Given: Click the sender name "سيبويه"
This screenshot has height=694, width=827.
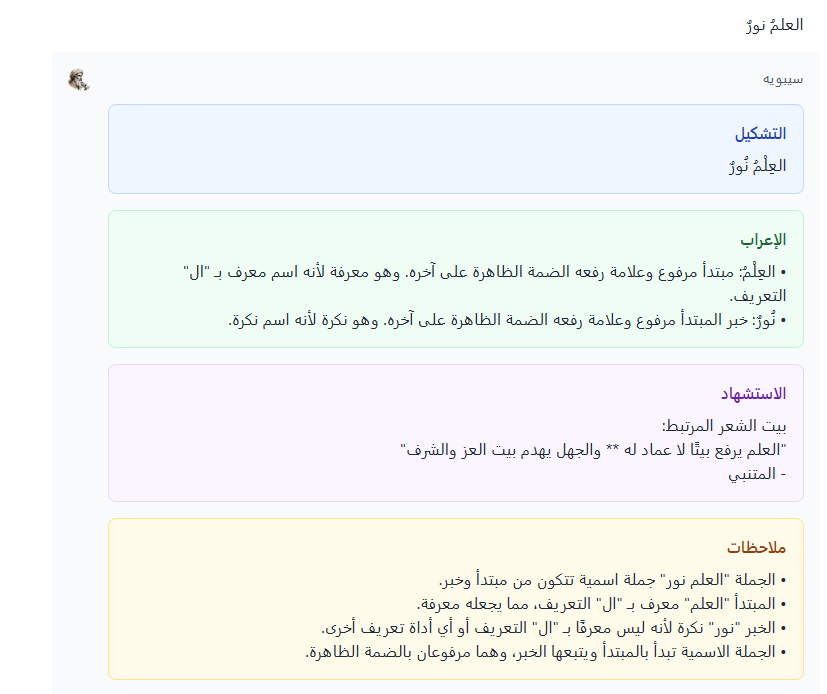Looking at the screenshot, I should pyautogui.click(x=783, y=79).
